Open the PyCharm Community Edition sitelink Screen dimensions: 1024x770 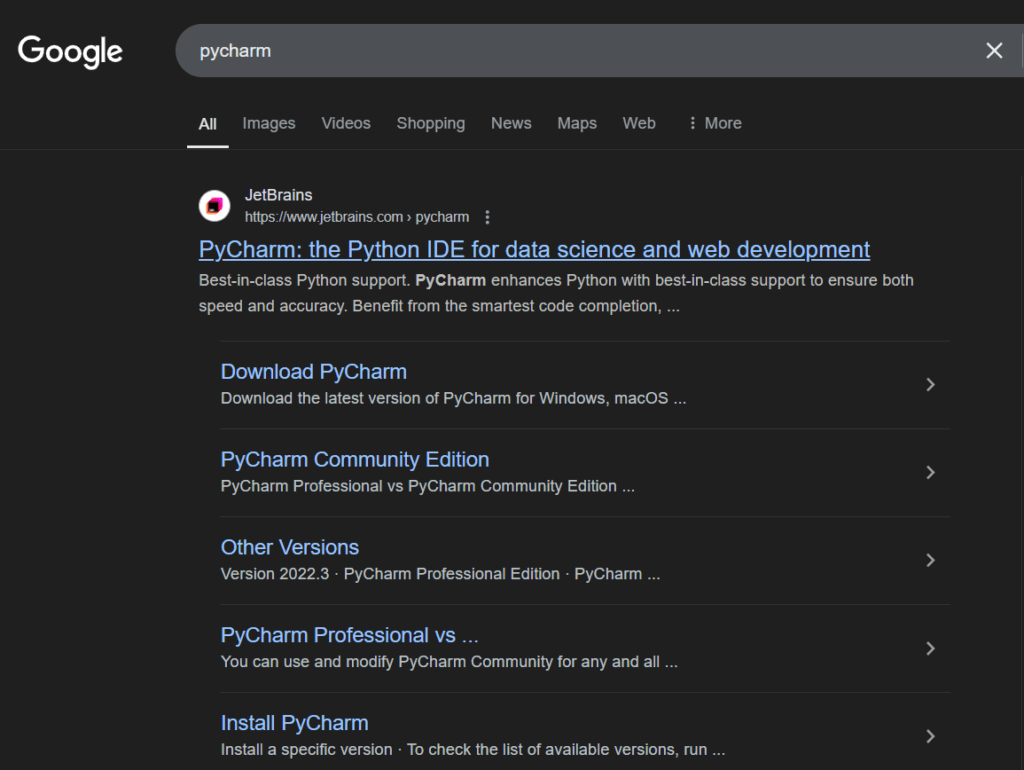point(355,460)
